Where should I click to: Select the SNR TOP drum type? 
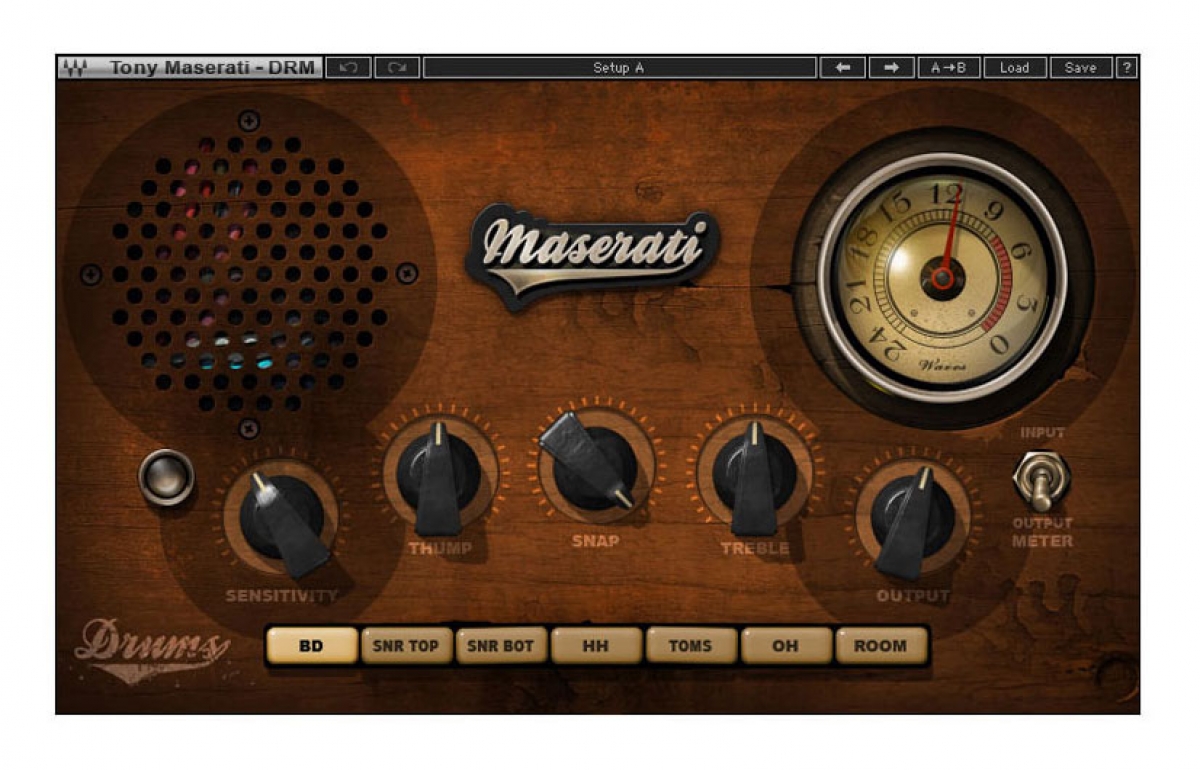[x=406, y=646]
